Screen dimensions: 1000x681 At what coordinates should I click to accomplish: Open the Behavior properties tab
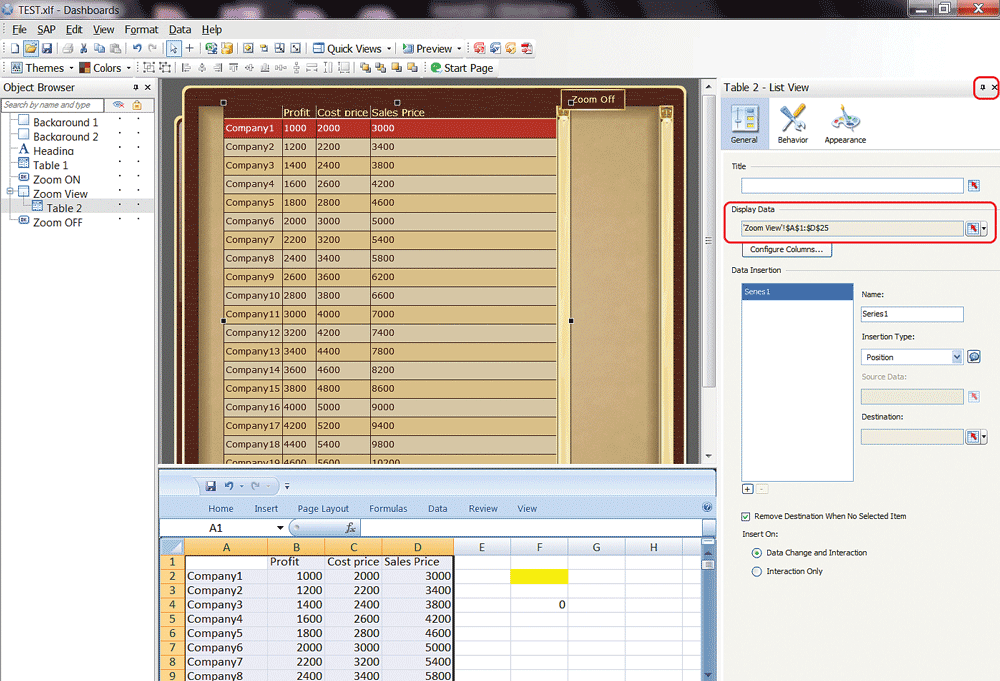(793, 124)
